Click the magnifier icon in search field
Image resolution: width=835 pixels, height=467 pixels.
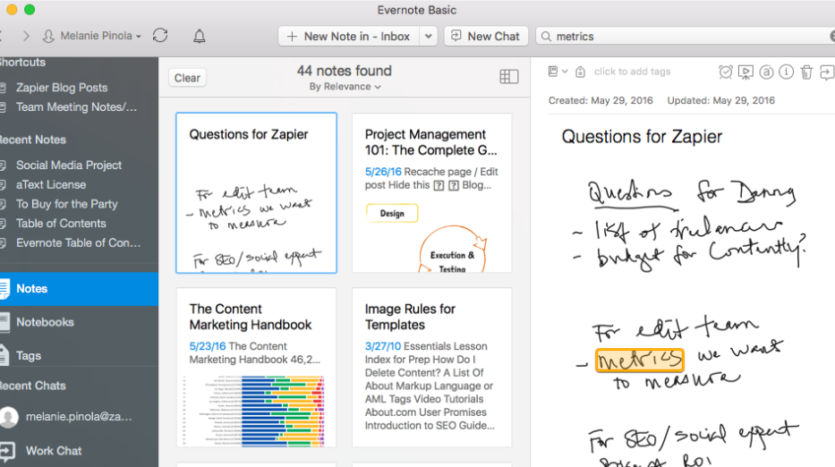(546, 36)
